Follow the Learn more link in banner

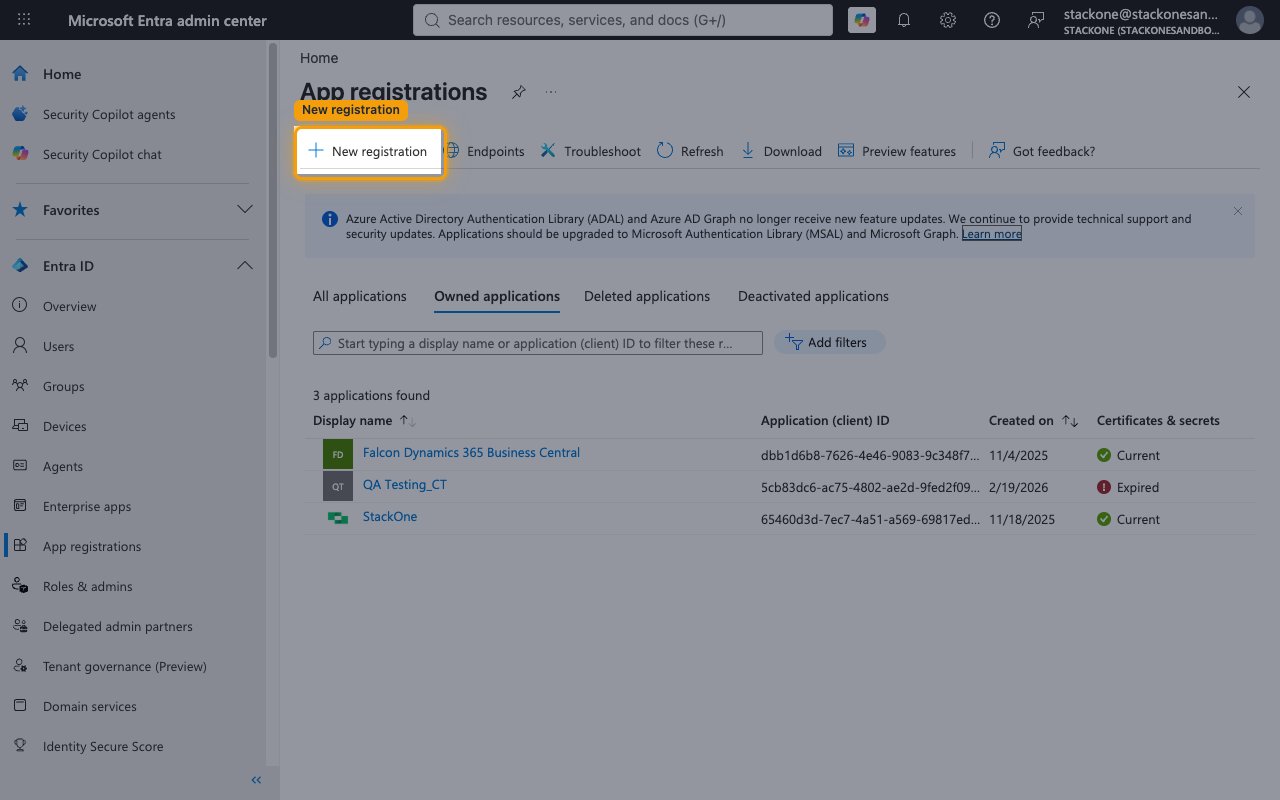click(991, 233)
